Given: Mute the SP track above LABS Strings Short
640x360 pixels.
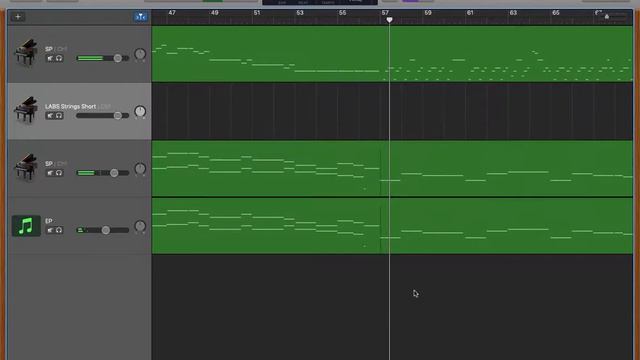Looking at the screenshot, I should (x=50, y=58).
